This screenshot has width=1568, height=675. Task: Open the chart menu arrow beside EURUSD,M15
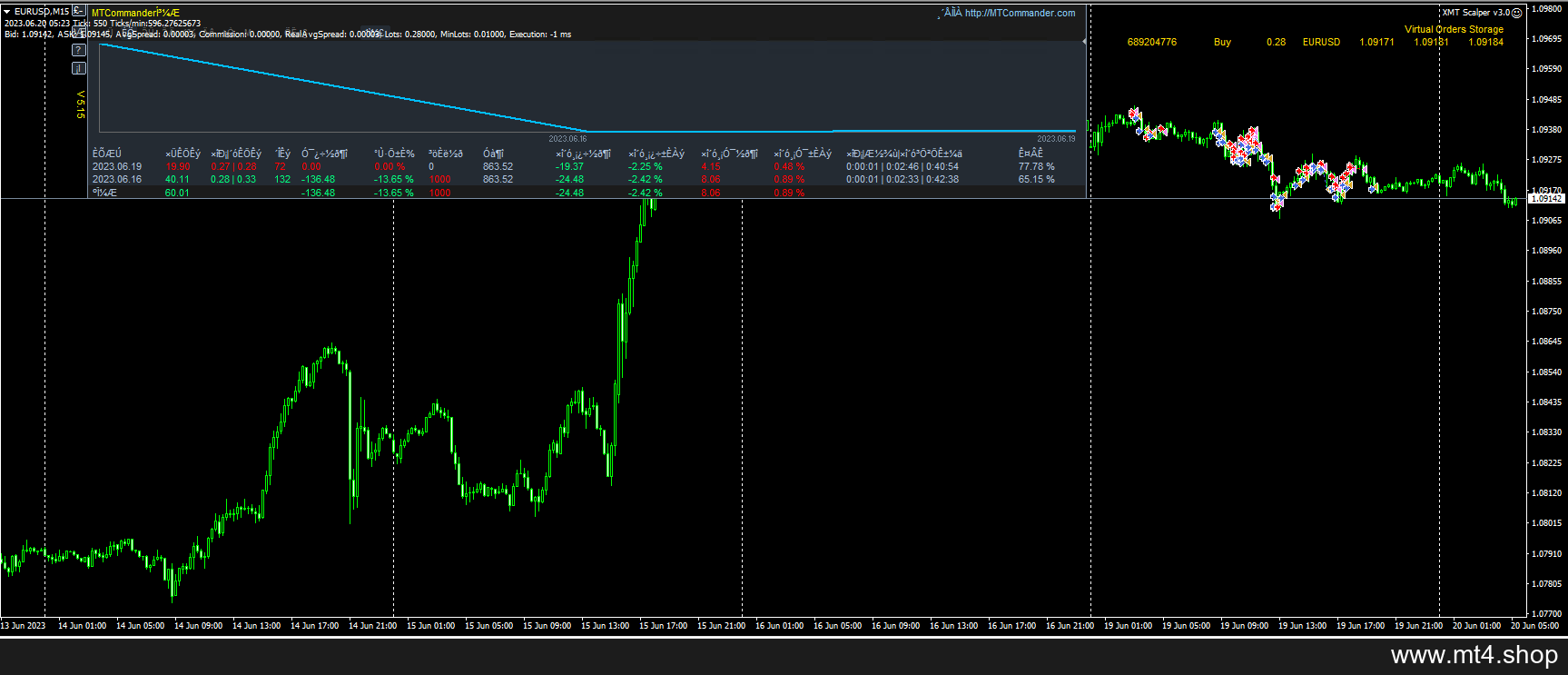[x=7, y=12]
